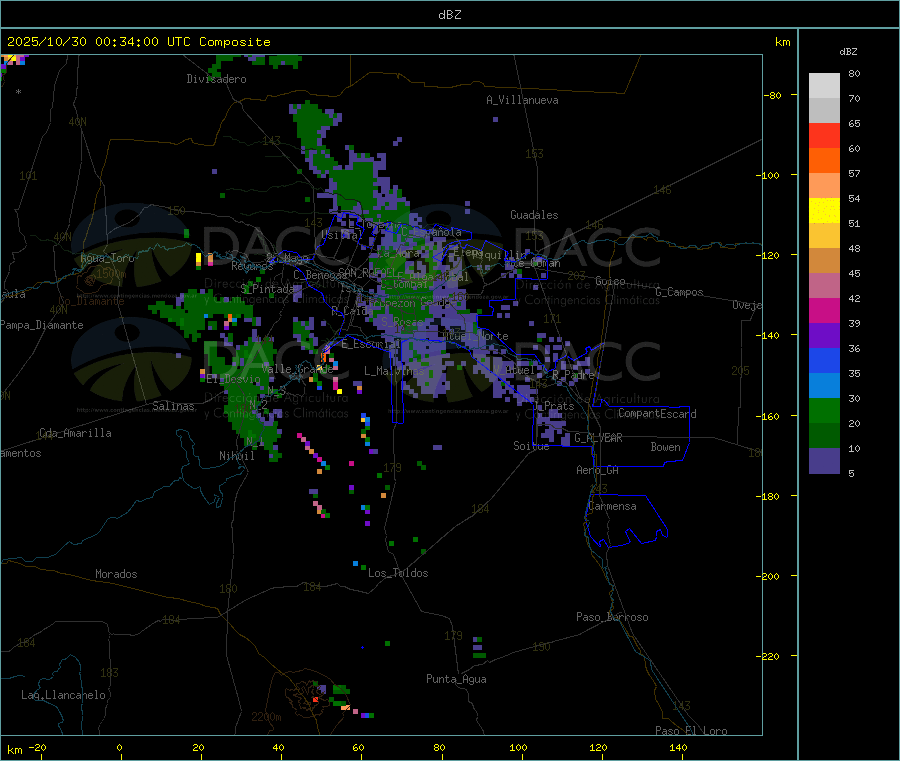Screen dimensions: 900x761
Task: Select the 'CompantEscard' label
Action: [x=657, y=413]
